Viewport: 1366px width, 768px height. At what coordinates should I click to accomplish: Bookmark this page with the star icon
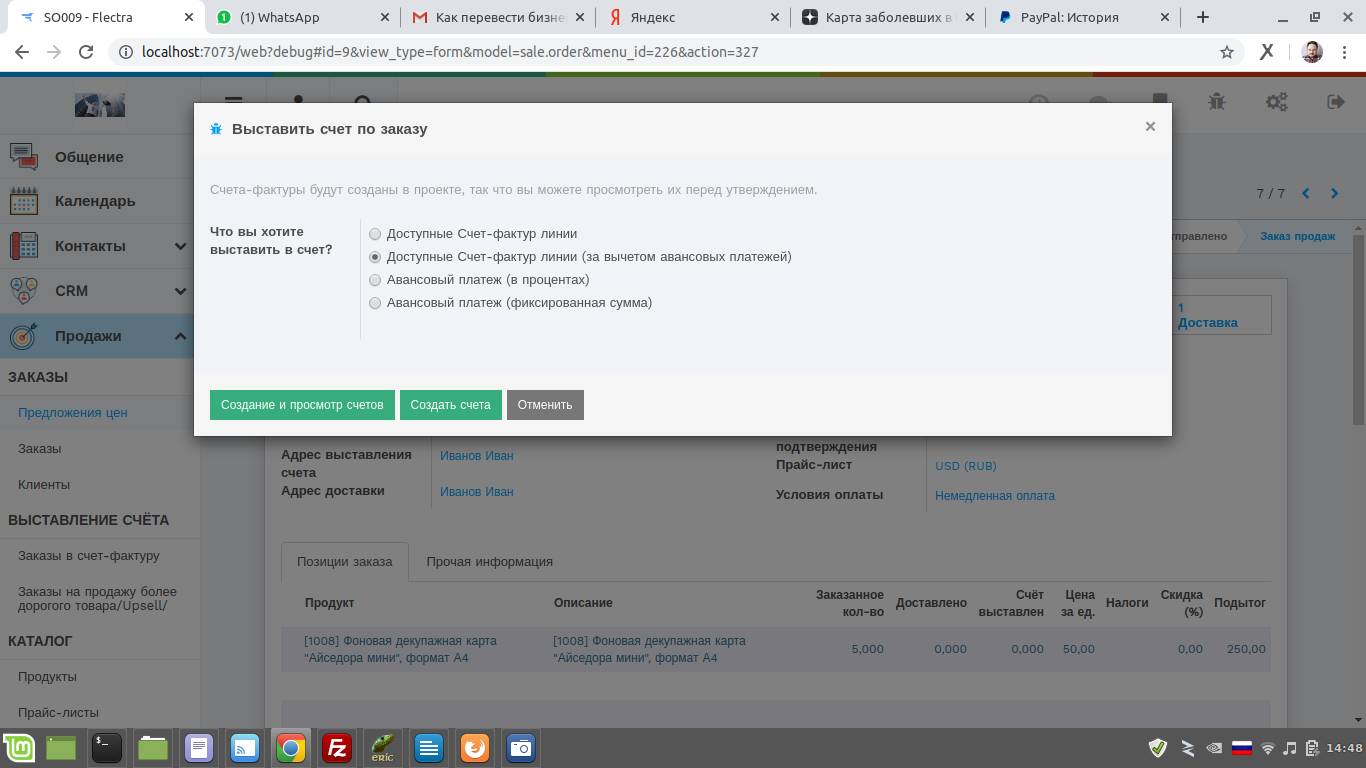1227,52
